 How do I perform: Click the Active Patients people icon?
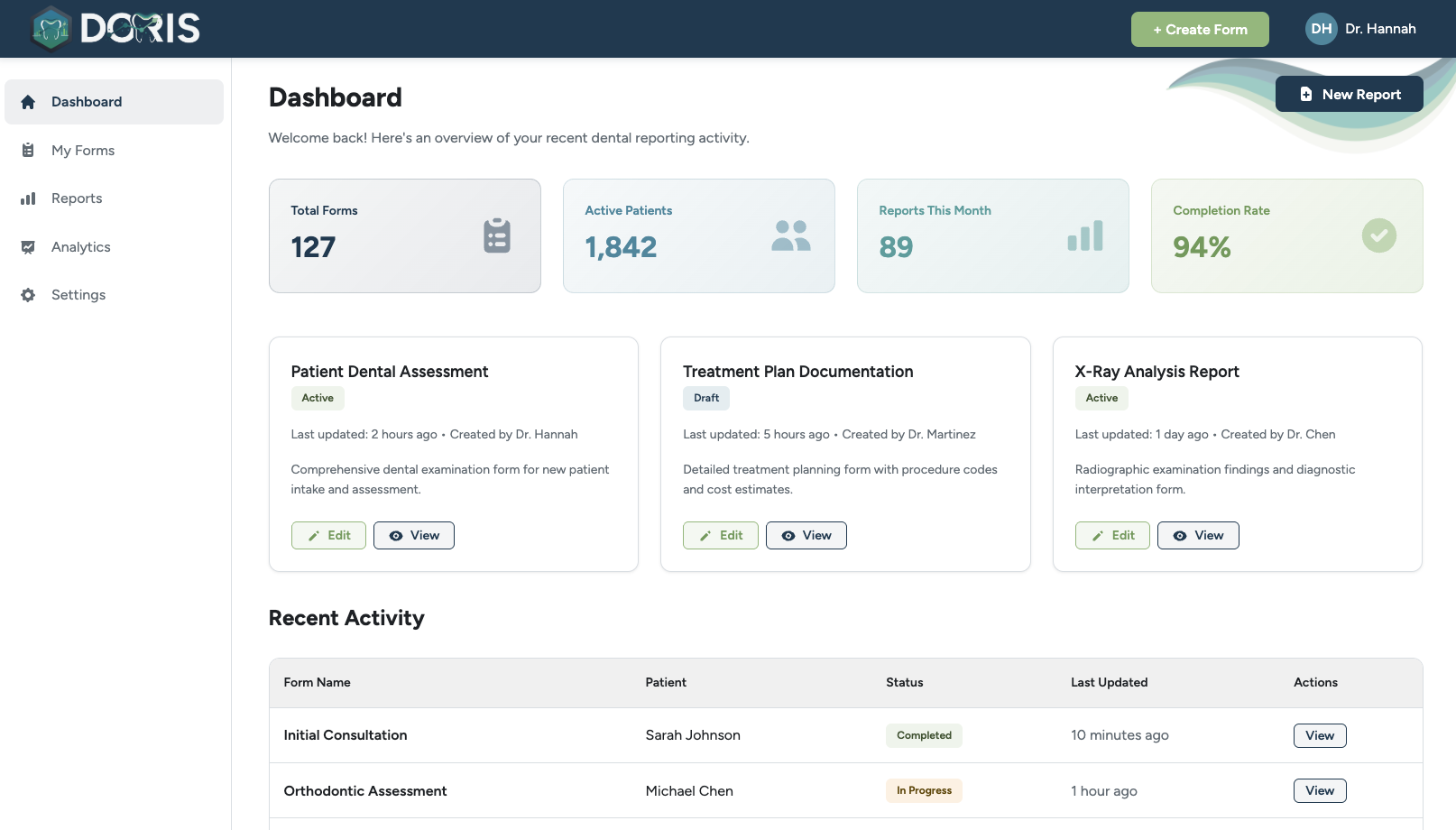pos(790,235)
